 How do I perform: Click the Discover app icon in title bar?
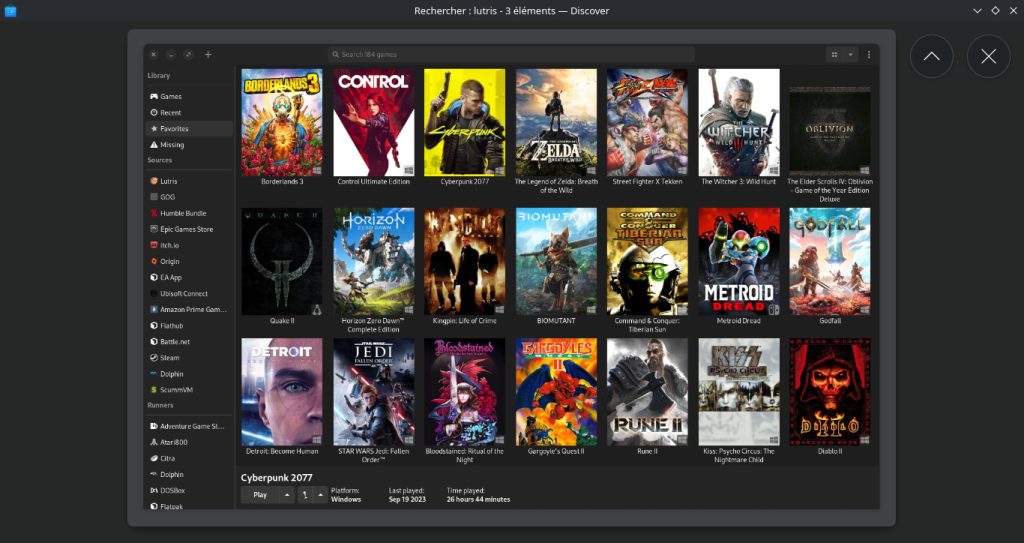click(x=10, y=10)
